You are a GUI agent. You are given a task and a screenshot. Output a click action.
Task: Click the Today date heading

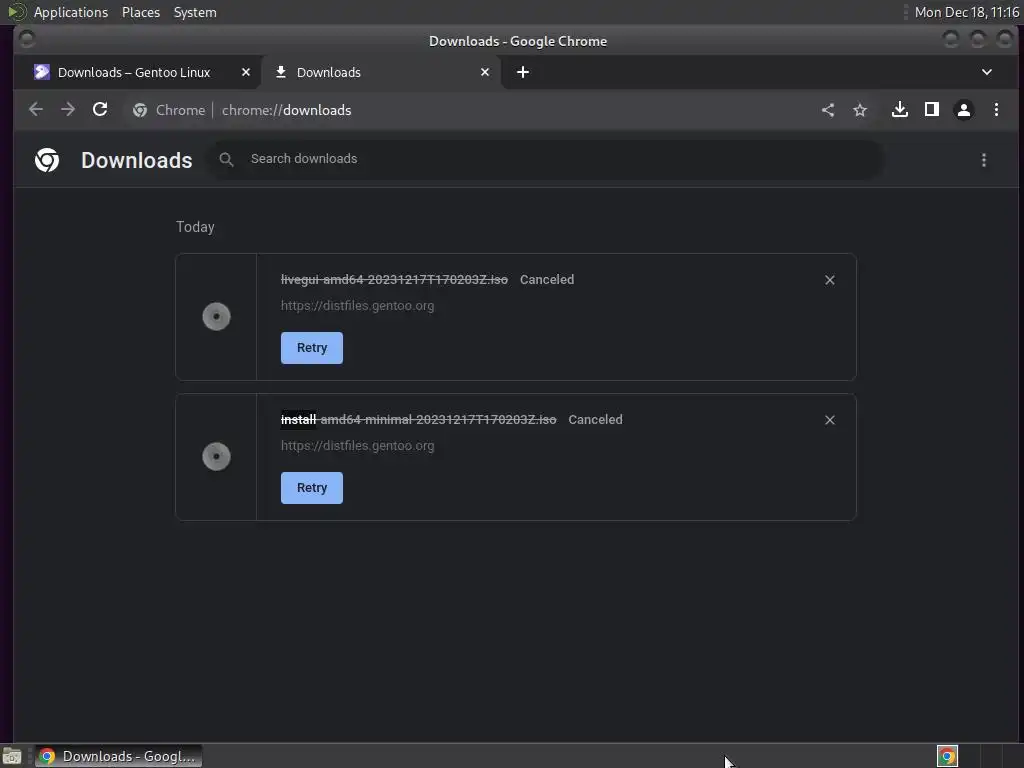pyautogui.click(x=195, y=227)
